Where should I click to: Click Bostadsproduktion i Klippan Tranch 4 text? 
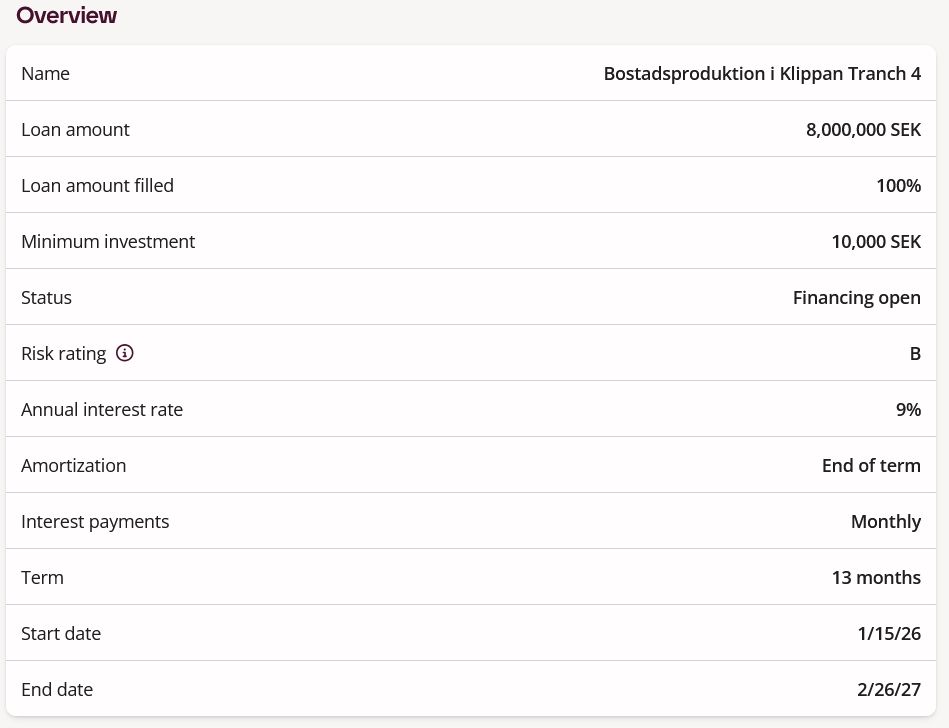tap(762, 74)
